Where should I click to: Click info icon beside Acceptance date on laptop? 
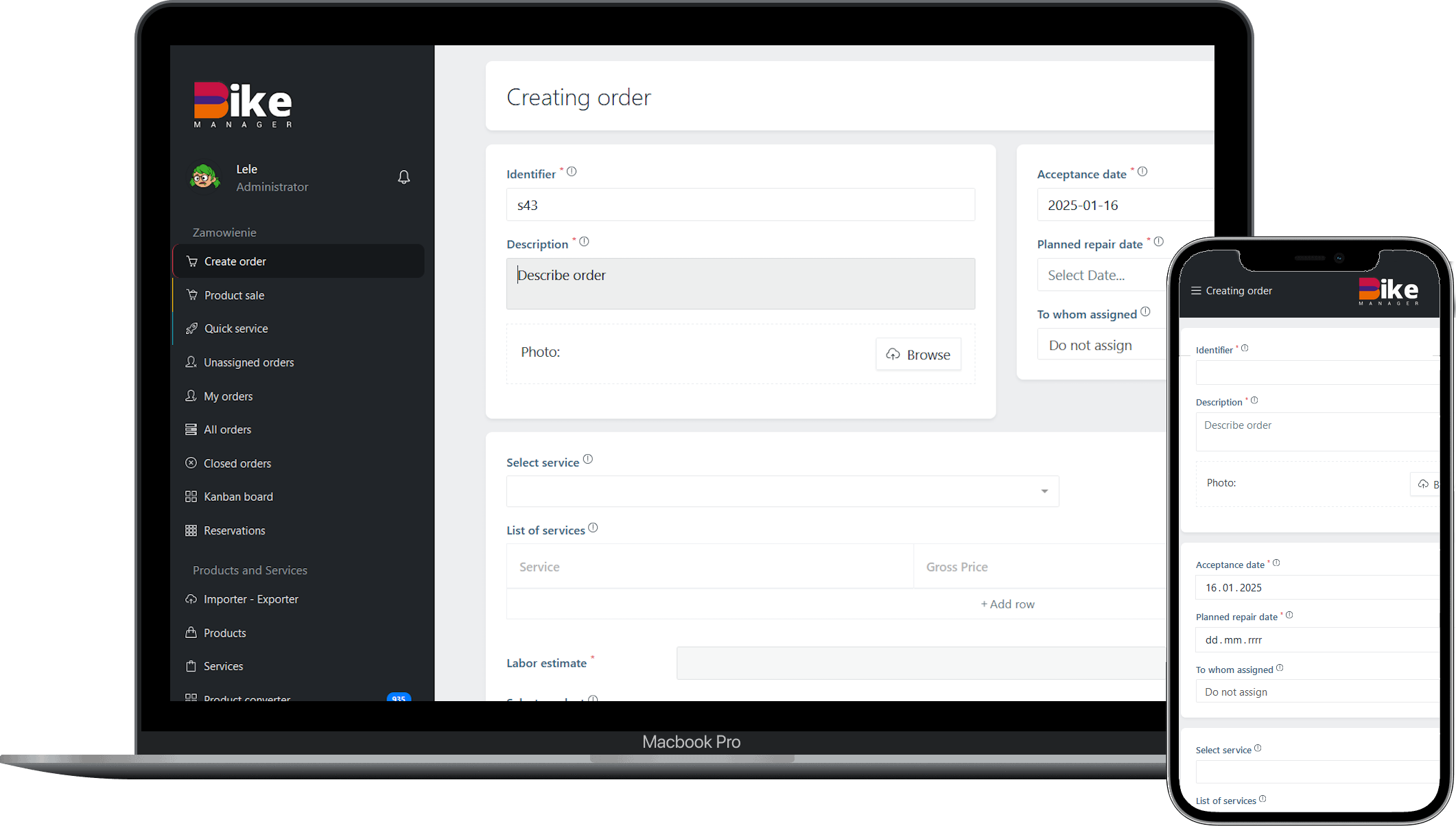1142,172
